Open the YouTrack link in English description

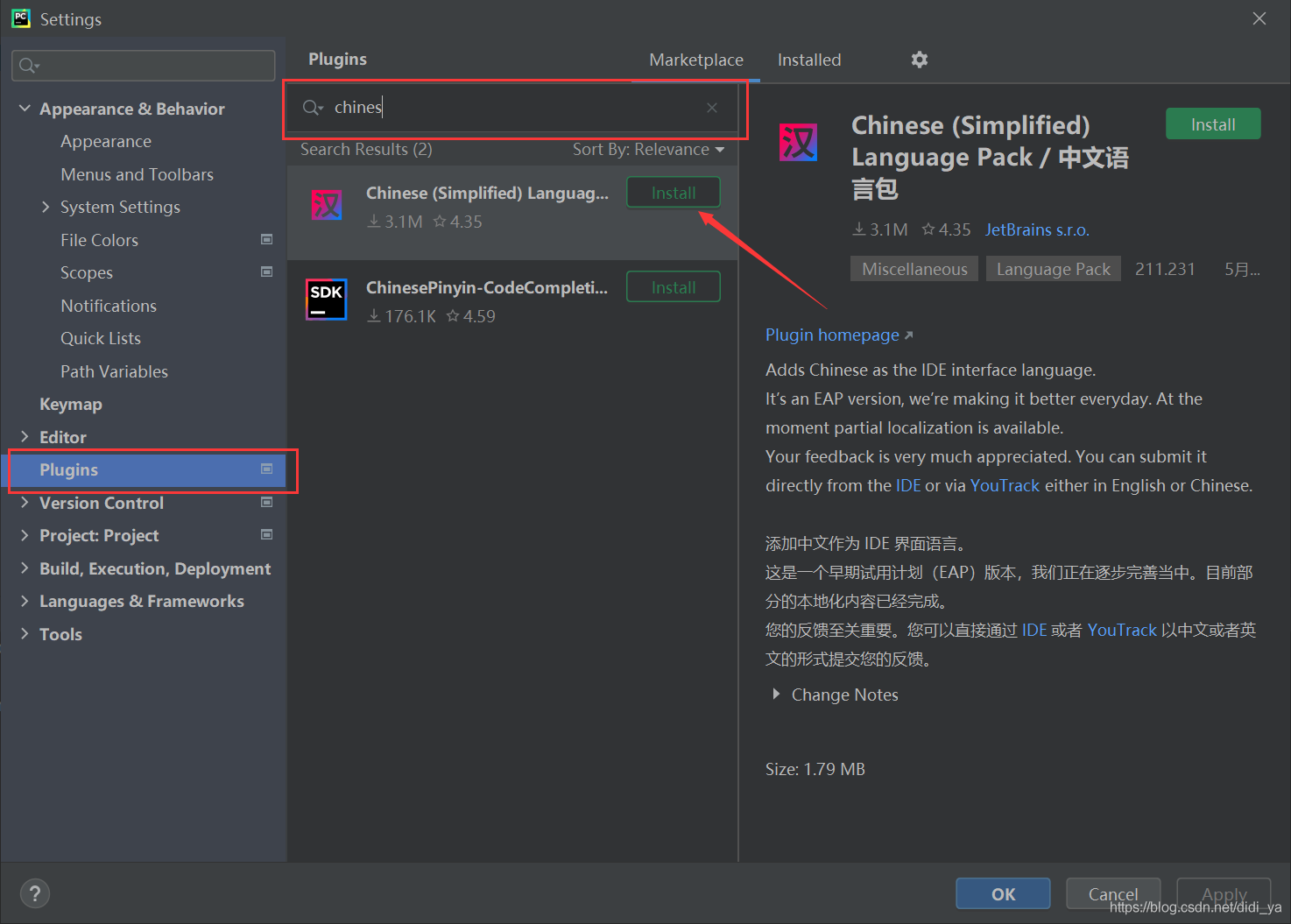point(1005,485)
